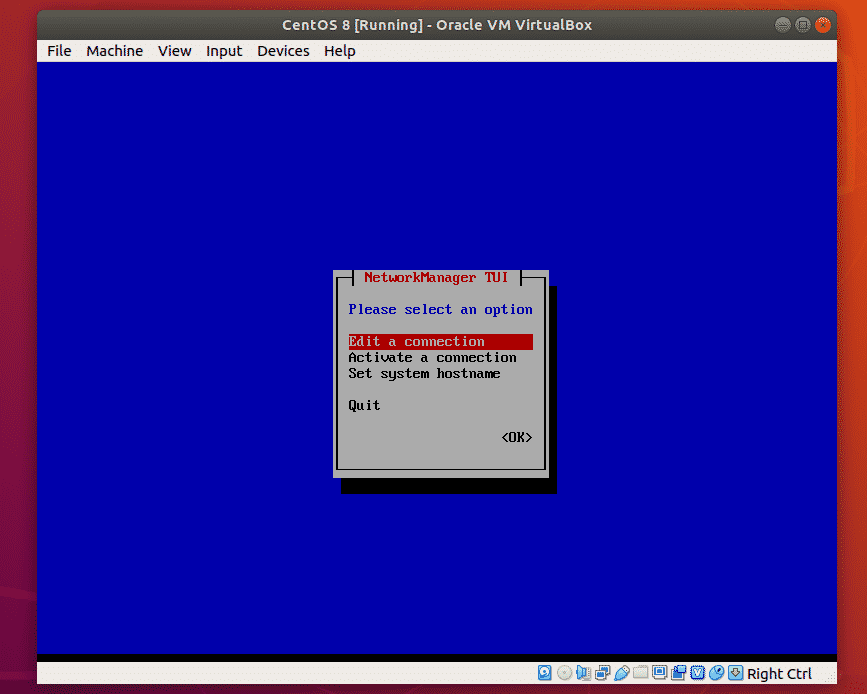Viewport: 867px width, 694px height.
Task: Open the Help menu
Action: pyautogui.click(x=340, y=51)
